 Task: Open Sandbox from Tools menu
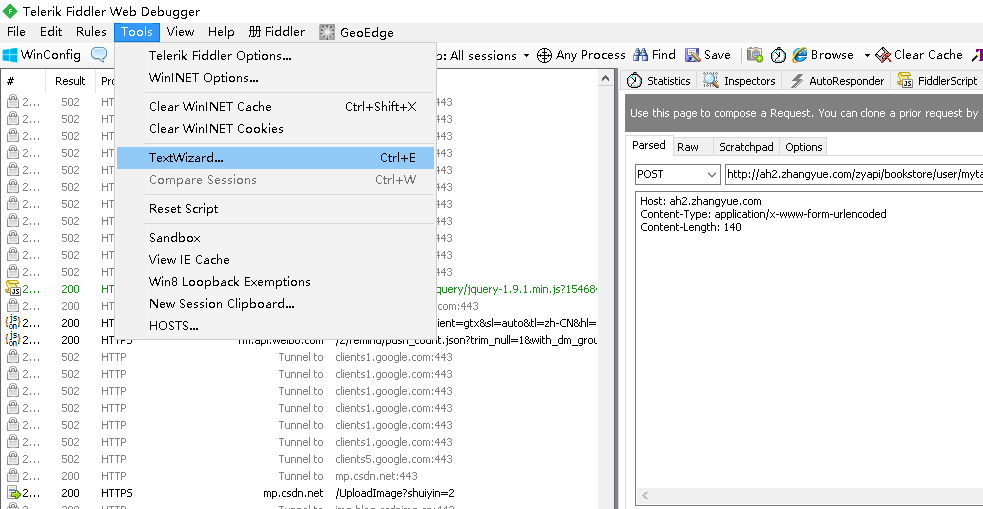pyautogui.click(x=275, y=238)
